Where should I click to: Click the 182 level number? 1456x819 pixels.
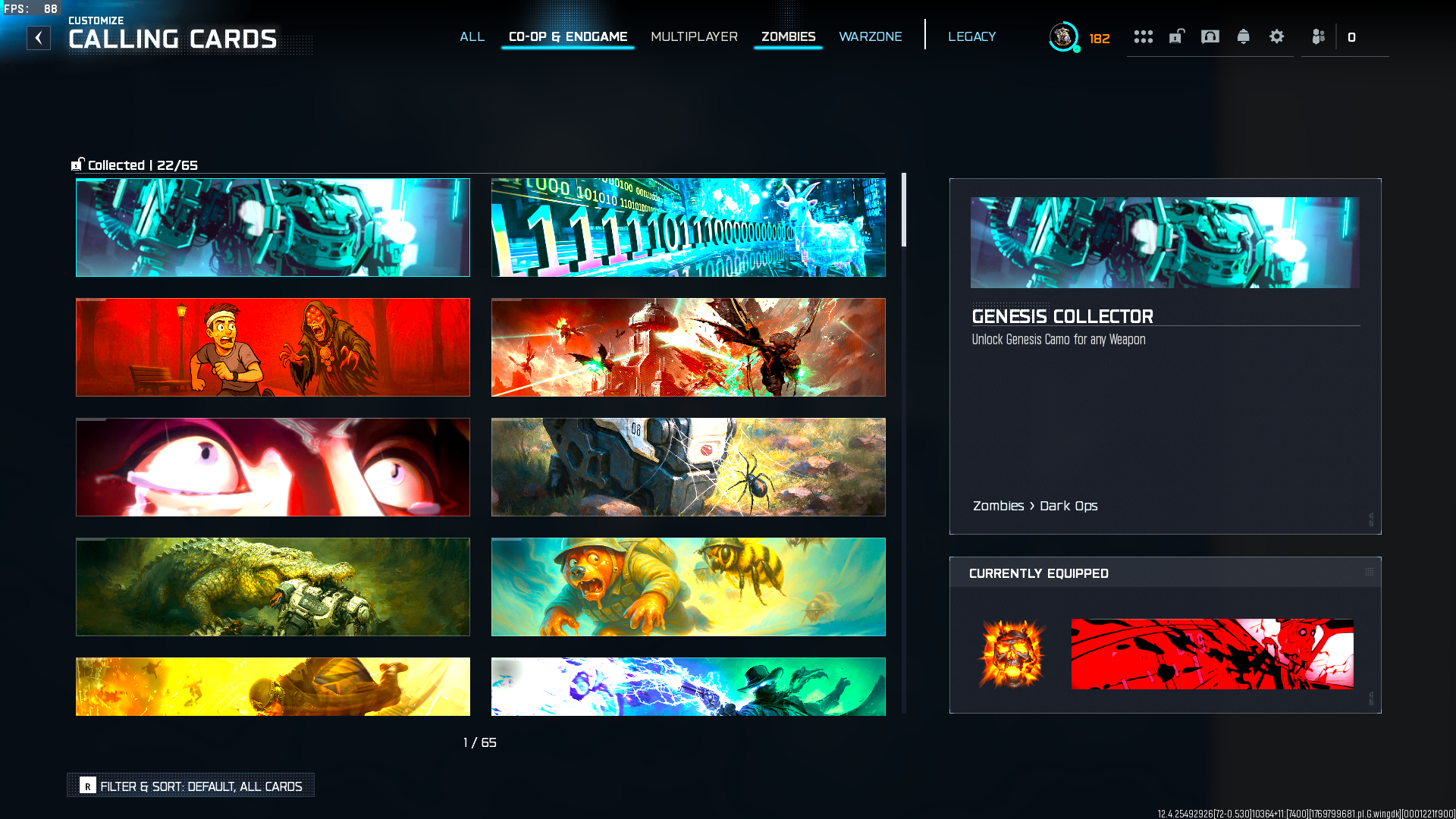[1100, 39]
